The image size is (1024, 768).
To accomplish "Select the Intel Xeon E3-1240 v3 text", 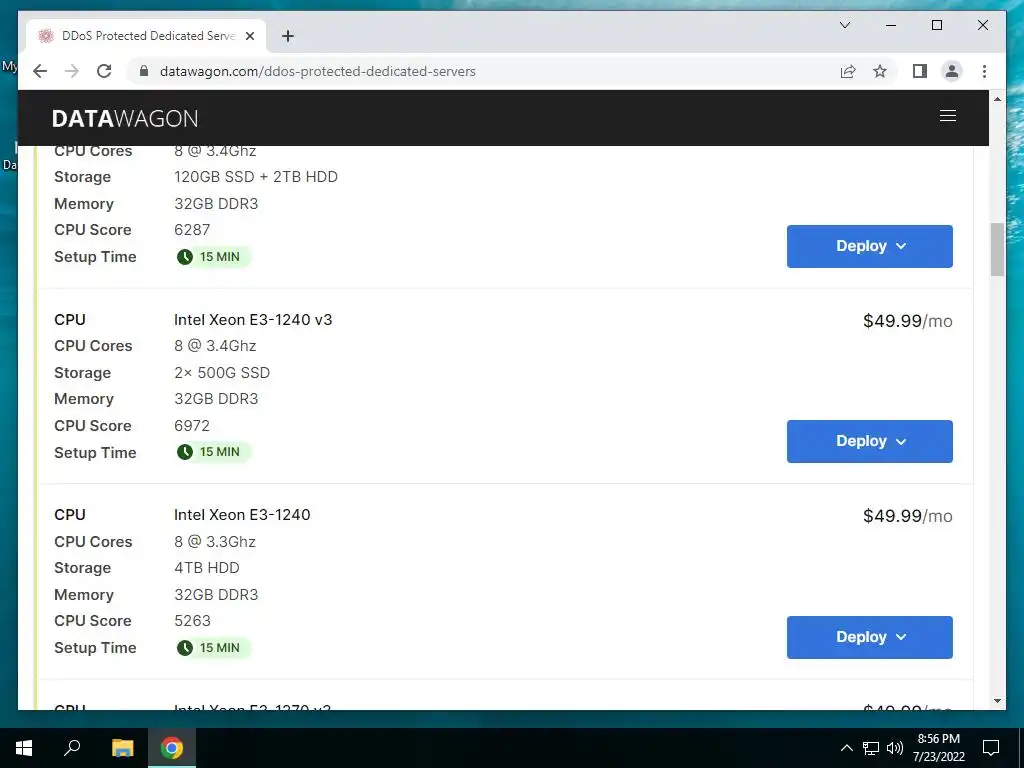I will click(253, 319).
